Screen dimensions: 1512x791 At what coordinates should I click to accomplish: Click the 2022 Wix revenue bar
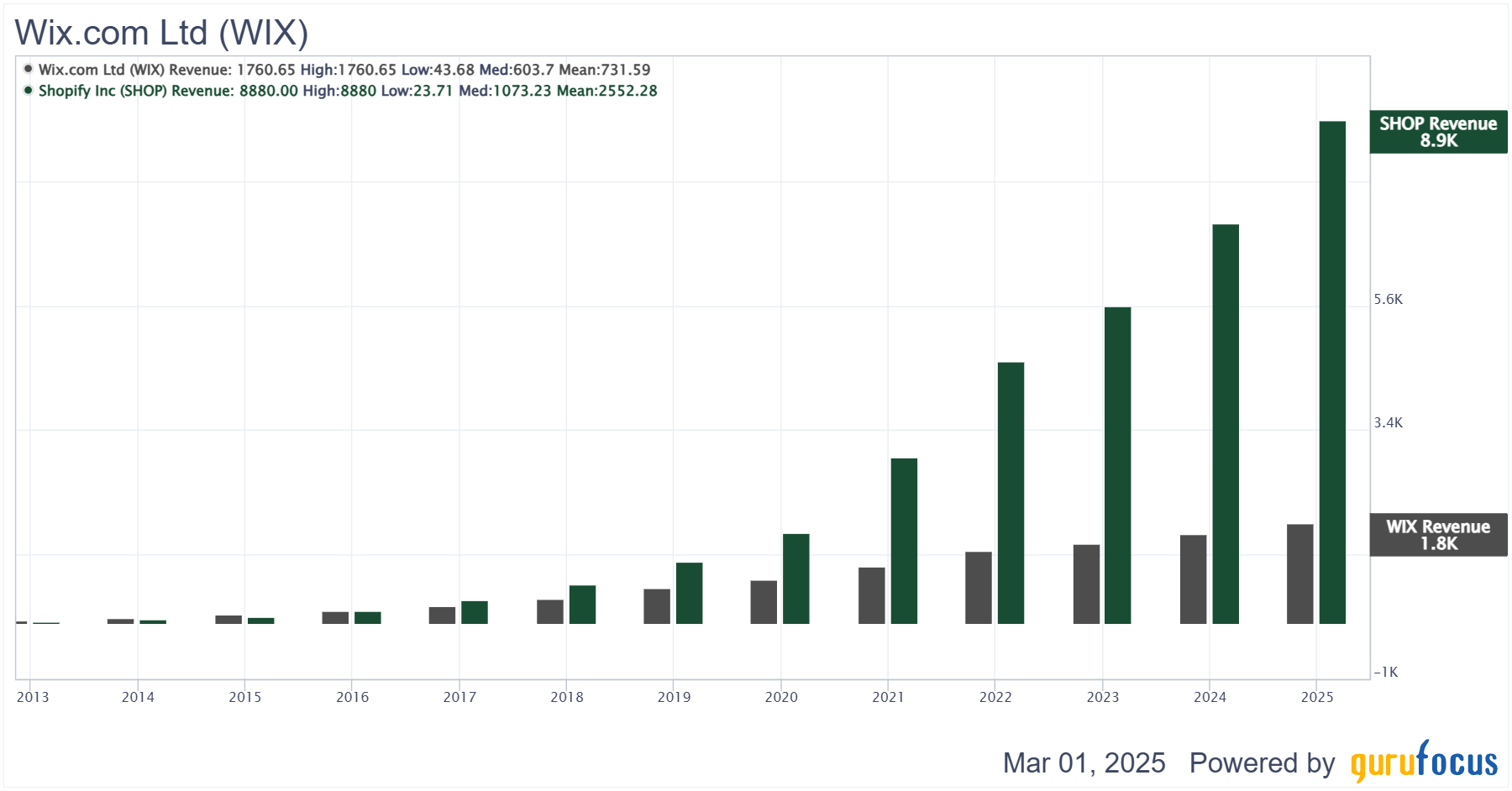[x=979, y=588]
